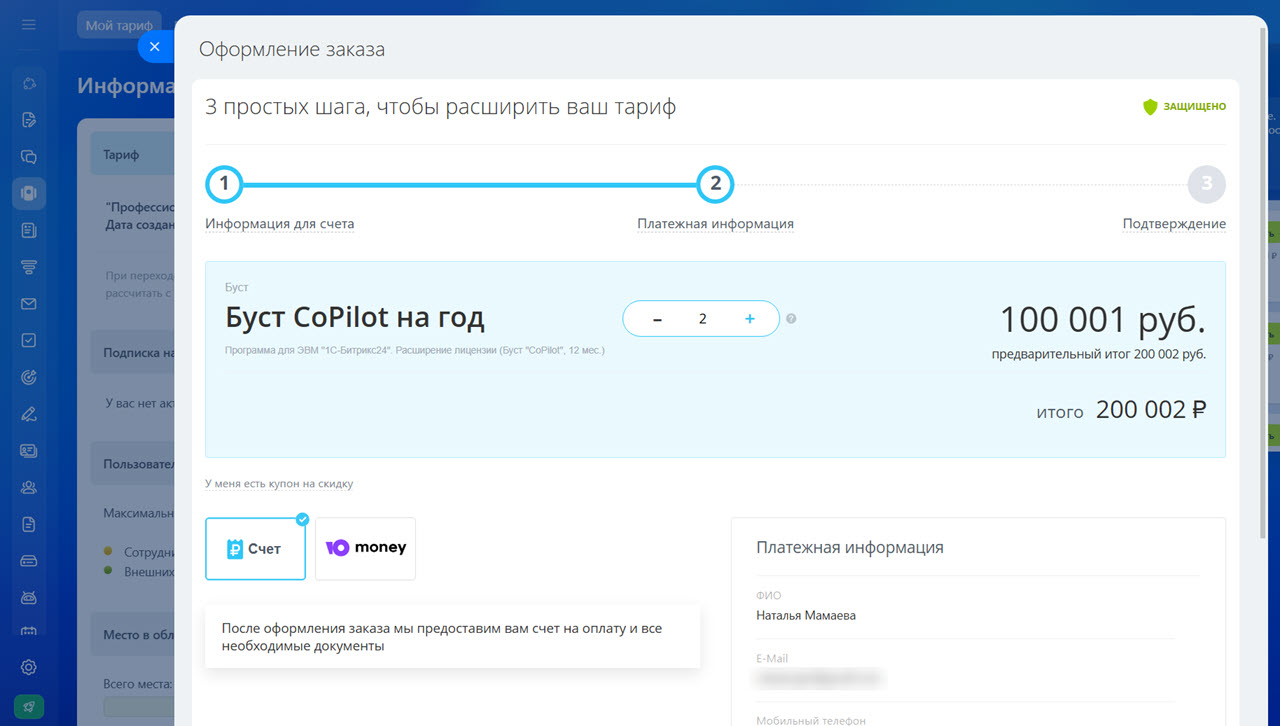Click the document-with-pencil icon in sidebar
Screen dimensions: 1280x726
[29, 120]
